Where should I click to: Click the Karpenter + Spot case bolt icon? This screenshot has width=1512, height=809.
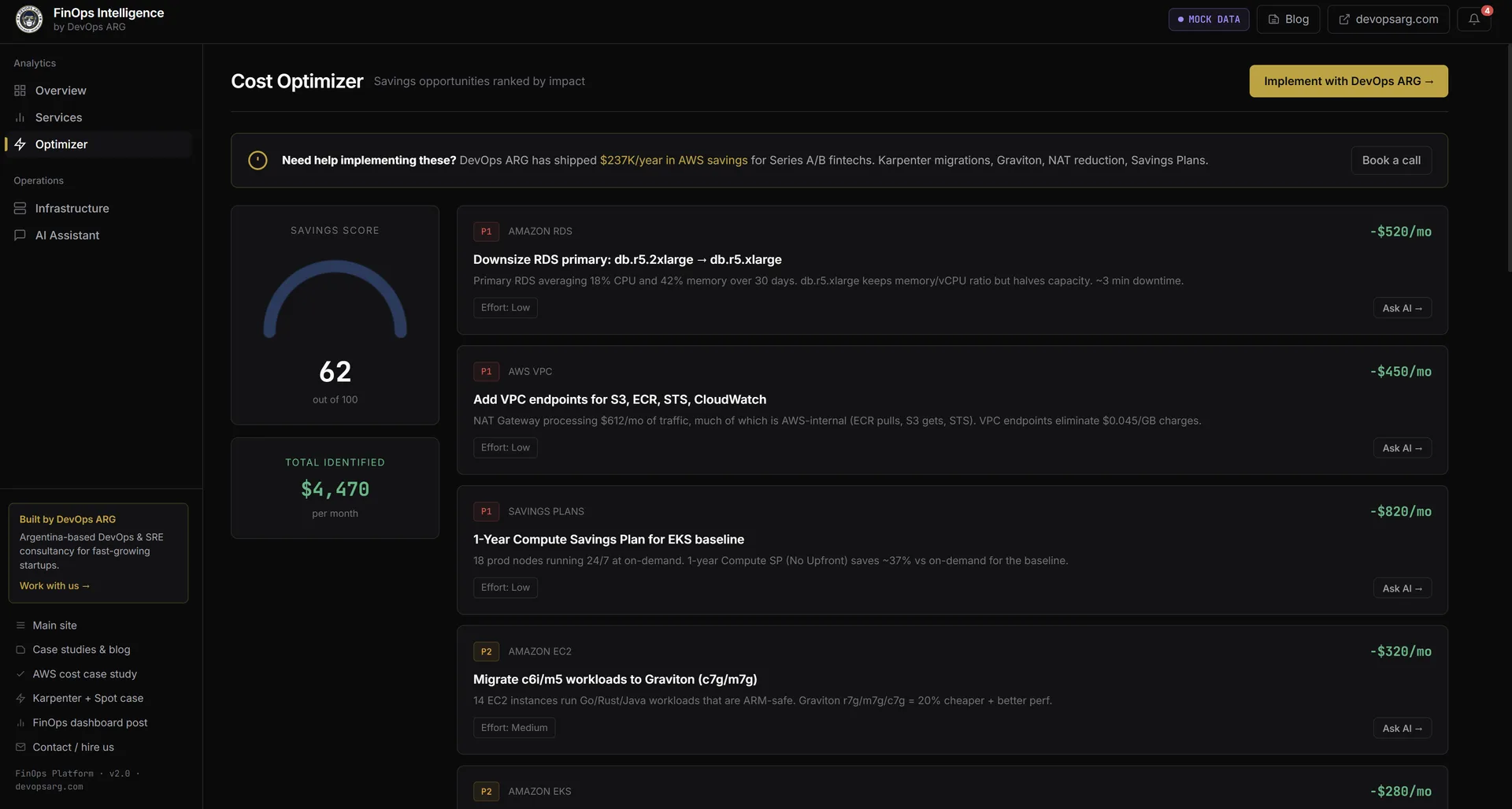[x=20, y=699]
